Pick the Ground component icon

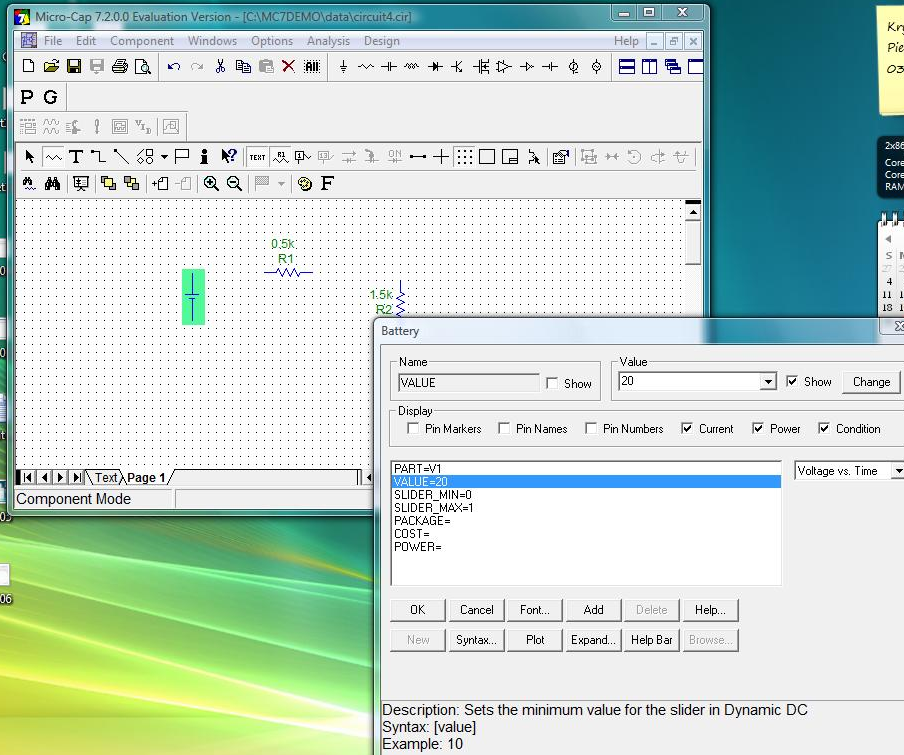[343, 67]
